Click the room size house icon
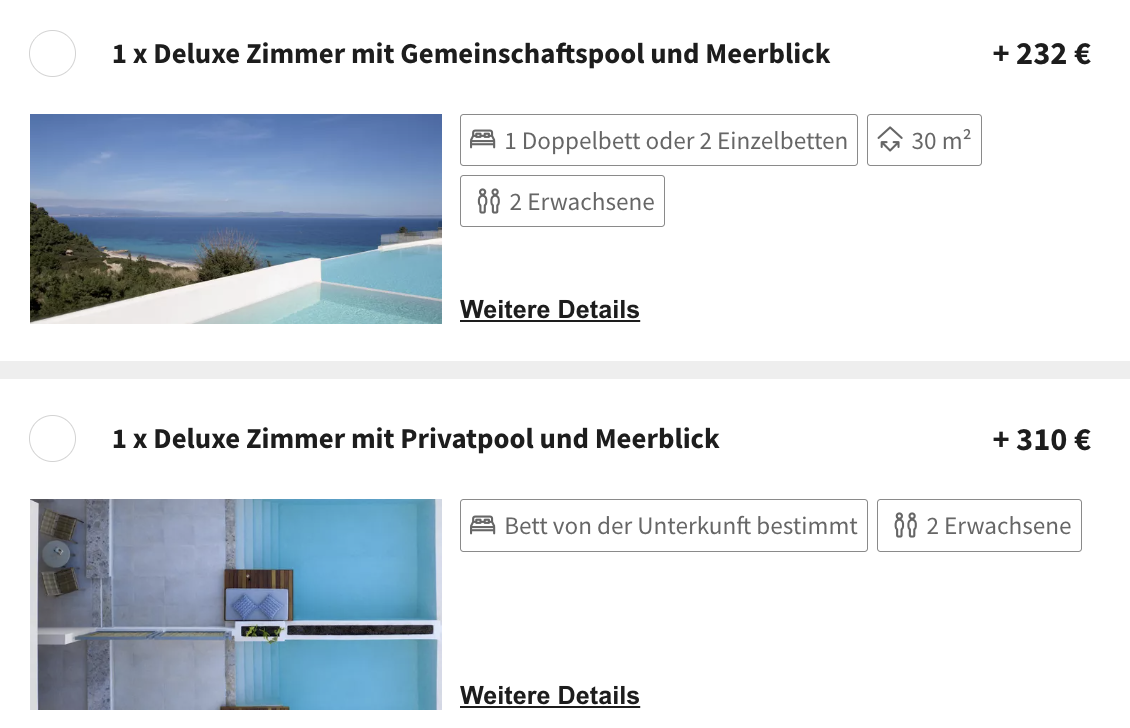 click(x=890, y=139)
